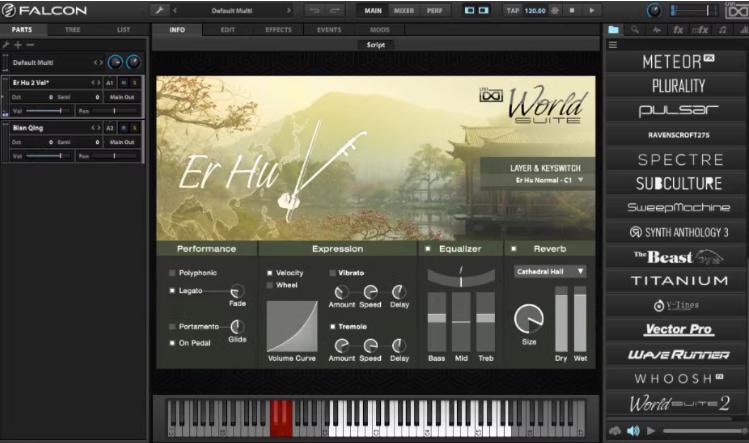
Task: Play the browser preview sample
Action: (651, 431)
